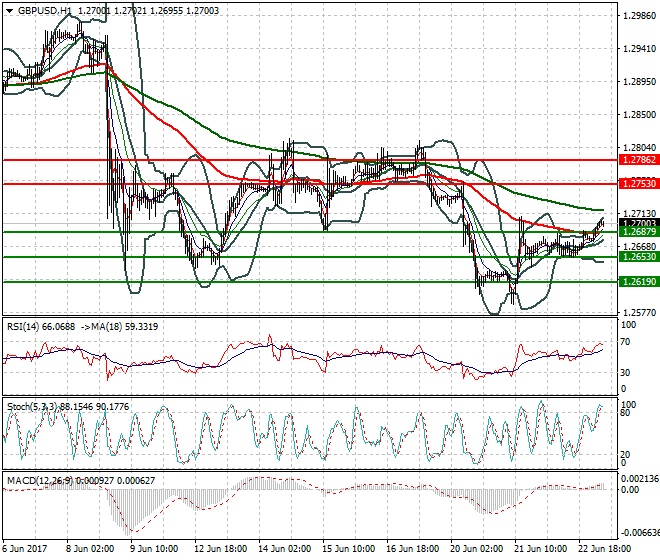The height and width of the screenshot is (560, 660).
Task: Click the green 1.26530 price level tag
Action: click(635, 257)
